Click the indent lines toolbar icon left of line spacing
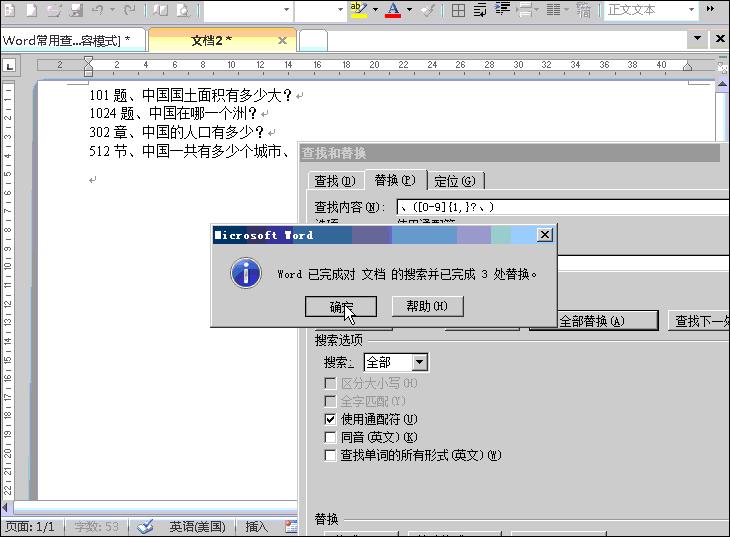Screen dimensions: 730x537 coord(502,9)
